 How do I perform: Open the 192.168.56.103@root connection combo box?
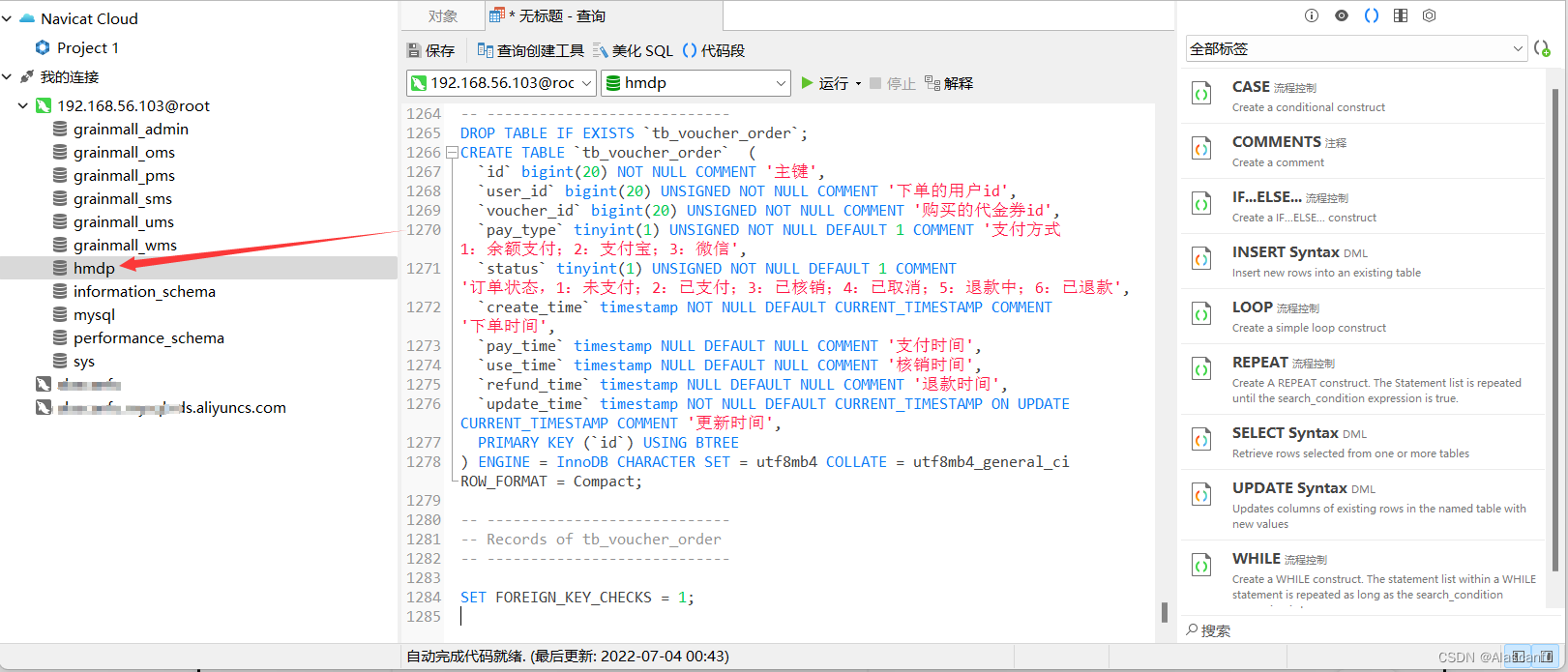501,83
